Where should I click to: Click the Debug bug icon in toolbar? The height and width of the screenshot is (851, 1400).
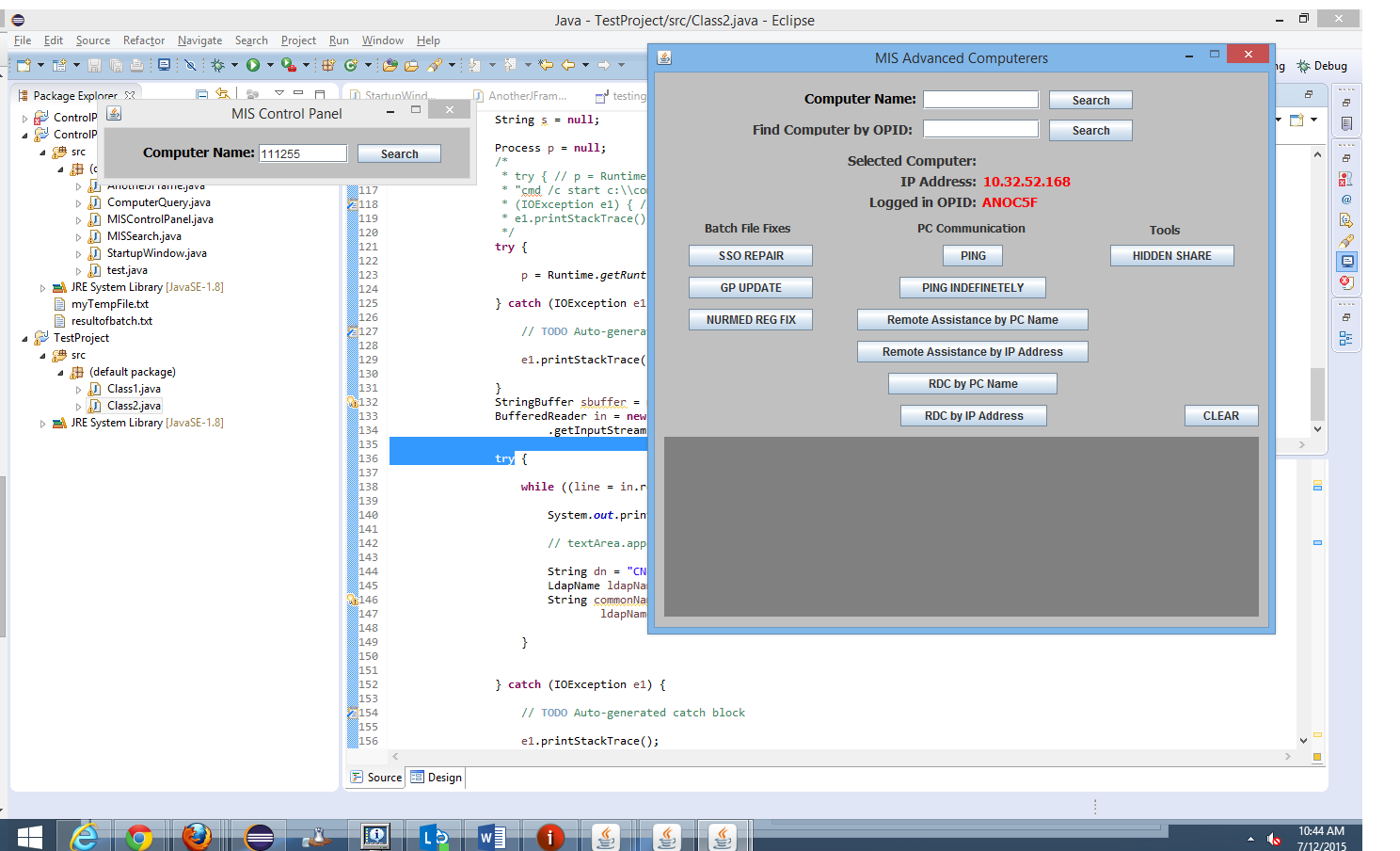click(217, 65)
